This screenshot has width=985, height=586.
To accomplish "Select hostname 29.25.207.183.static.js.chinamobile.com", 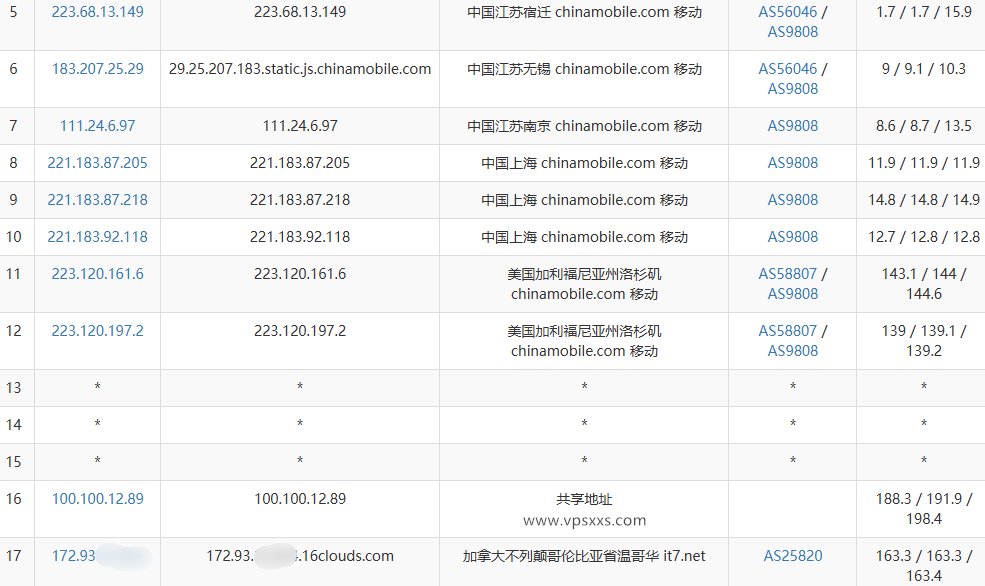I will pyautogui.click(x=300, y=69).
